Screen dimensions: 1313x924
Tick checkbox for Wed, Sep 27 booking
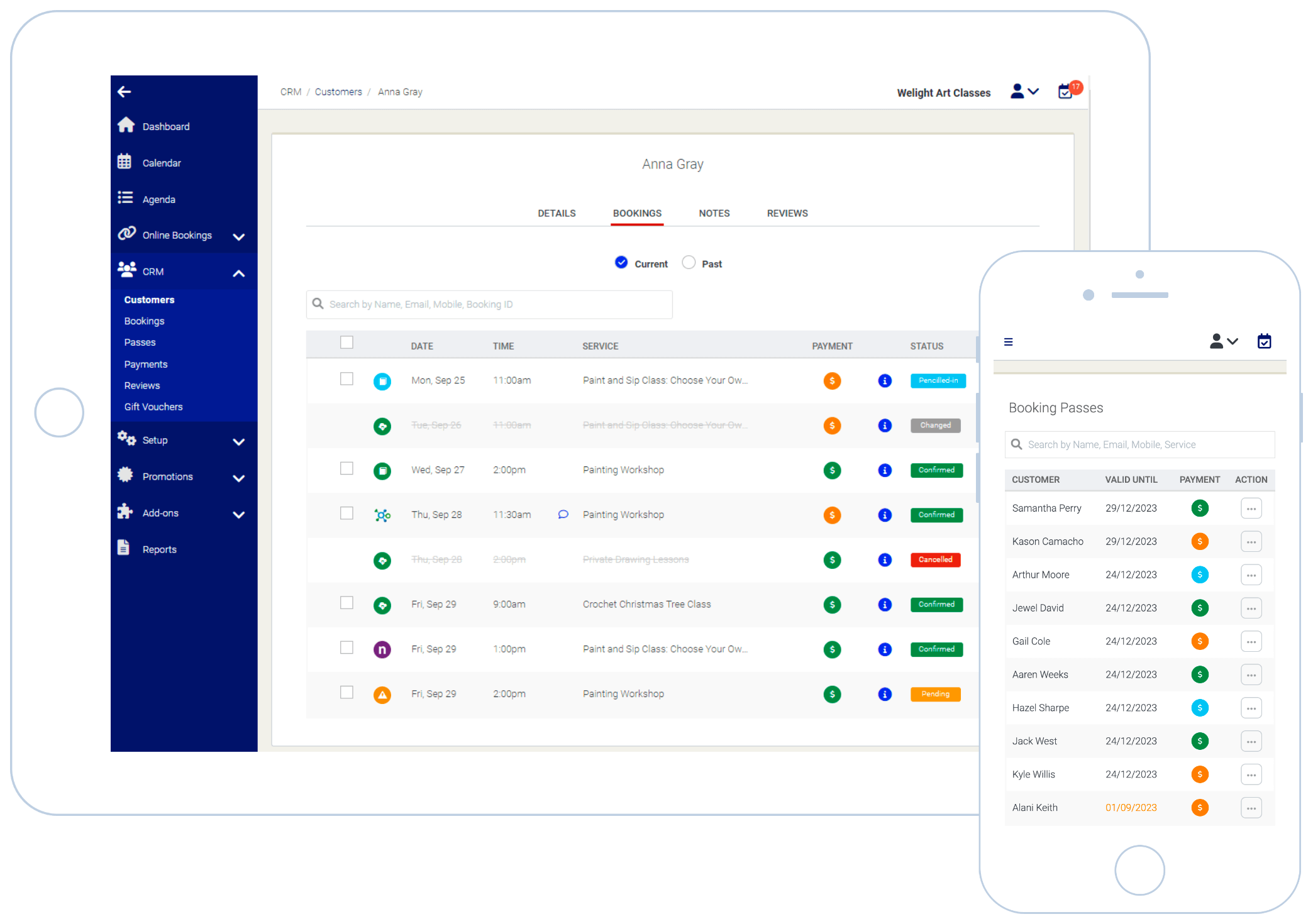346,469
